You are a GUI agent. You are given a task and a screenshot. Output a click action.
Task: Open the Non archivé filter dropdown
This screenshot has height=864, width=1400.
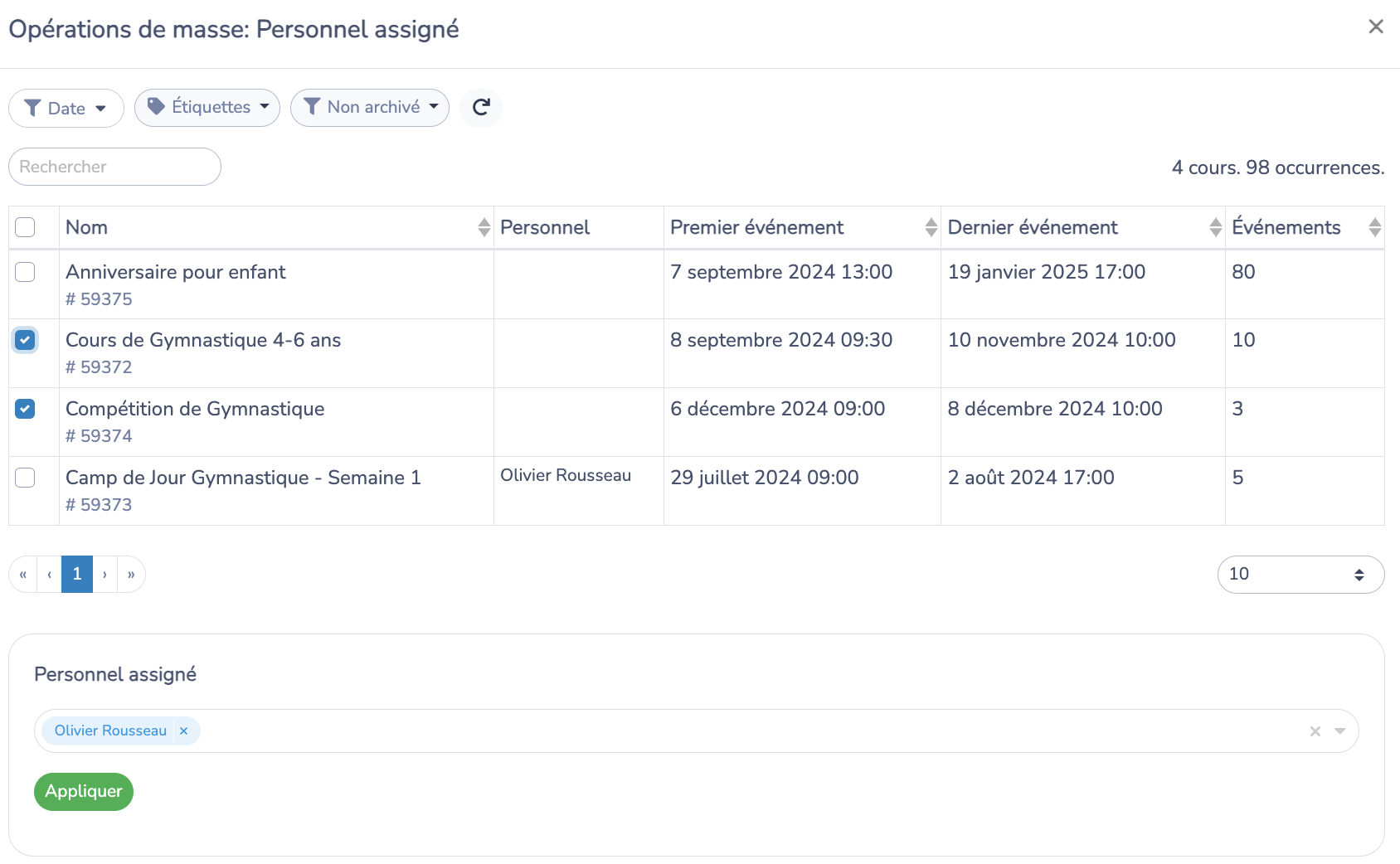[x=370, y=108]
